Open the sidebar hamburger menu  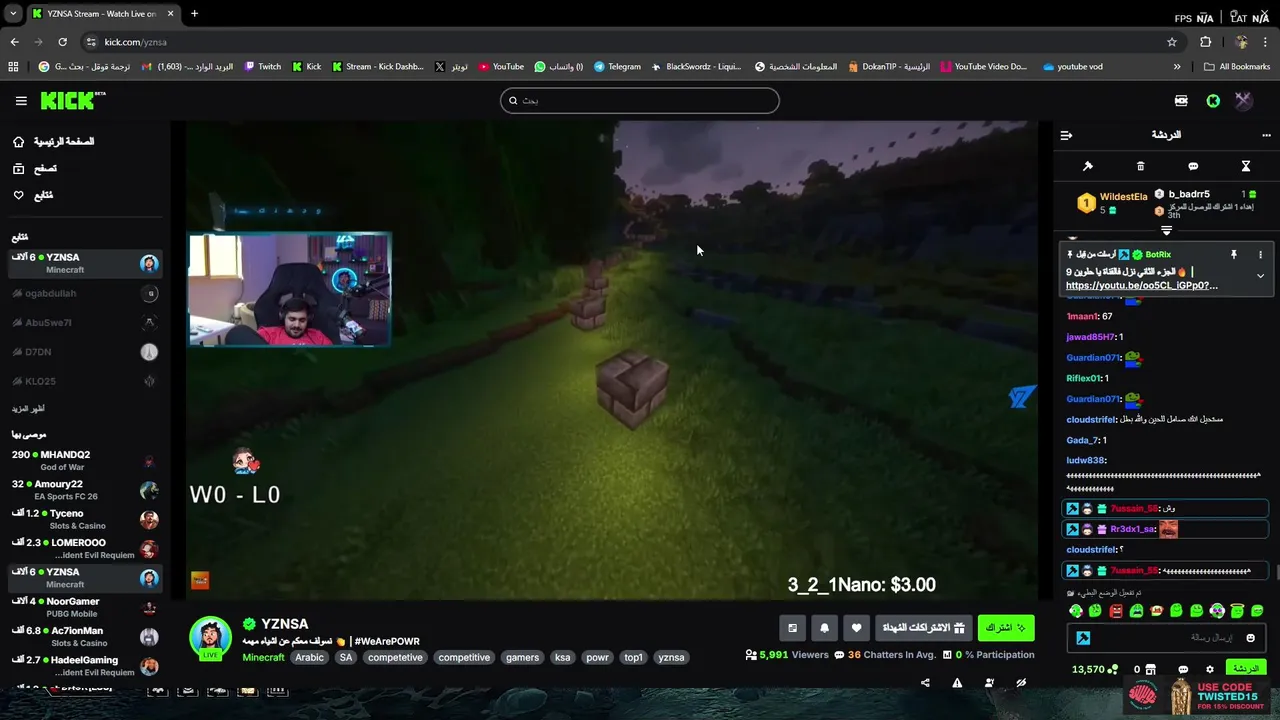click(x=21, y=100)
